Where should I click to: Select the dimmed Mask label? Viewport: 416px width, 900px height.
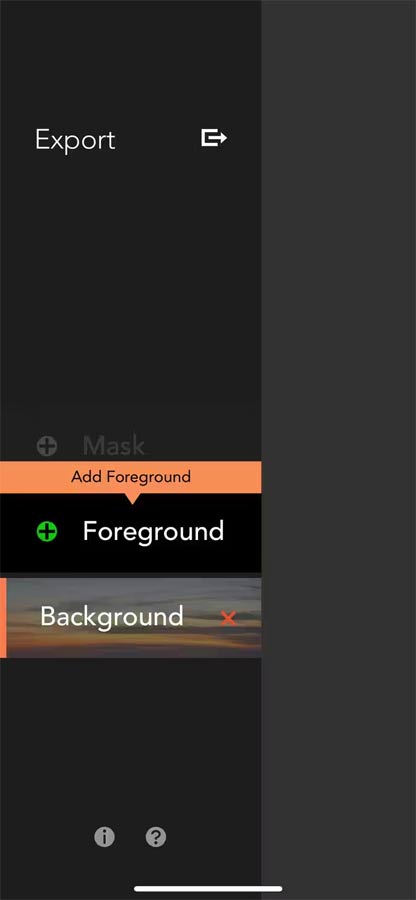coord(114,445)
